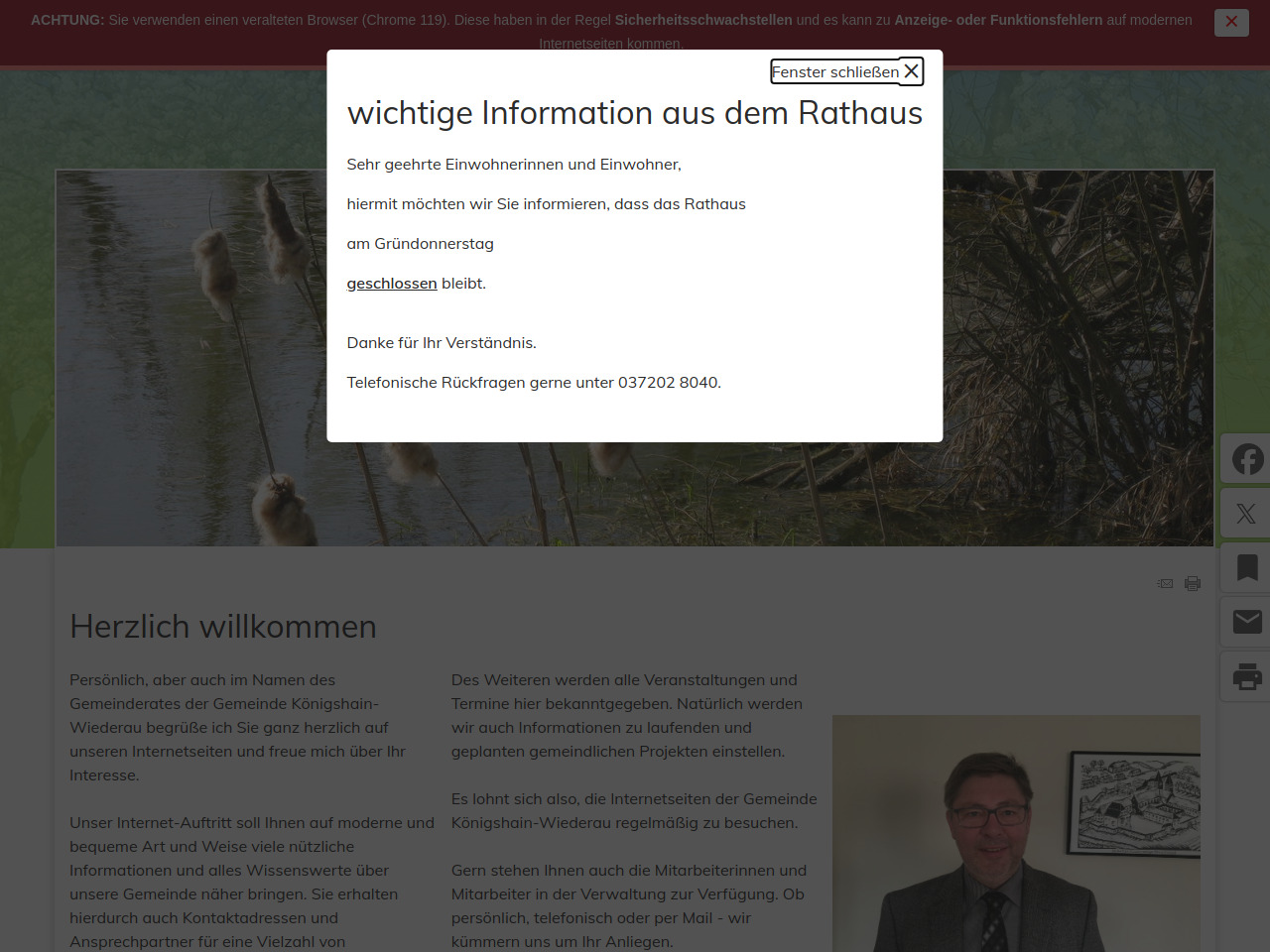Click the underlined word "geschlossen"
Viewport: 1270px width, 952px height.
(392, 284)
